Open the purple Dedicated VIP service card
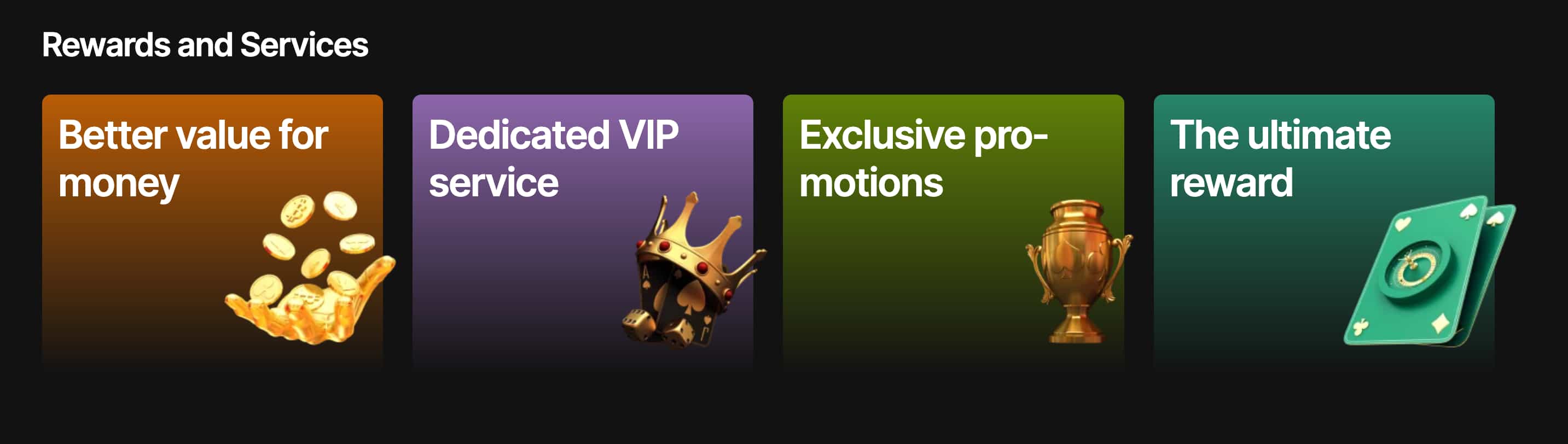Screen dimensions: 1568x444 [583, 232]
